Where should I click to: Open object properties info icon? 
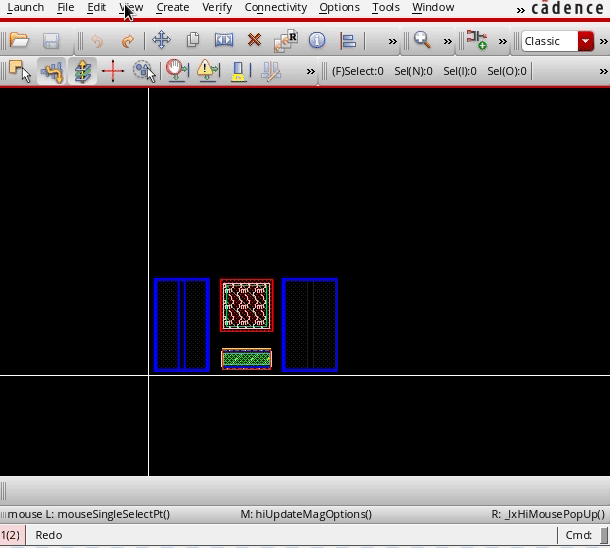click(x=317, y=41)
